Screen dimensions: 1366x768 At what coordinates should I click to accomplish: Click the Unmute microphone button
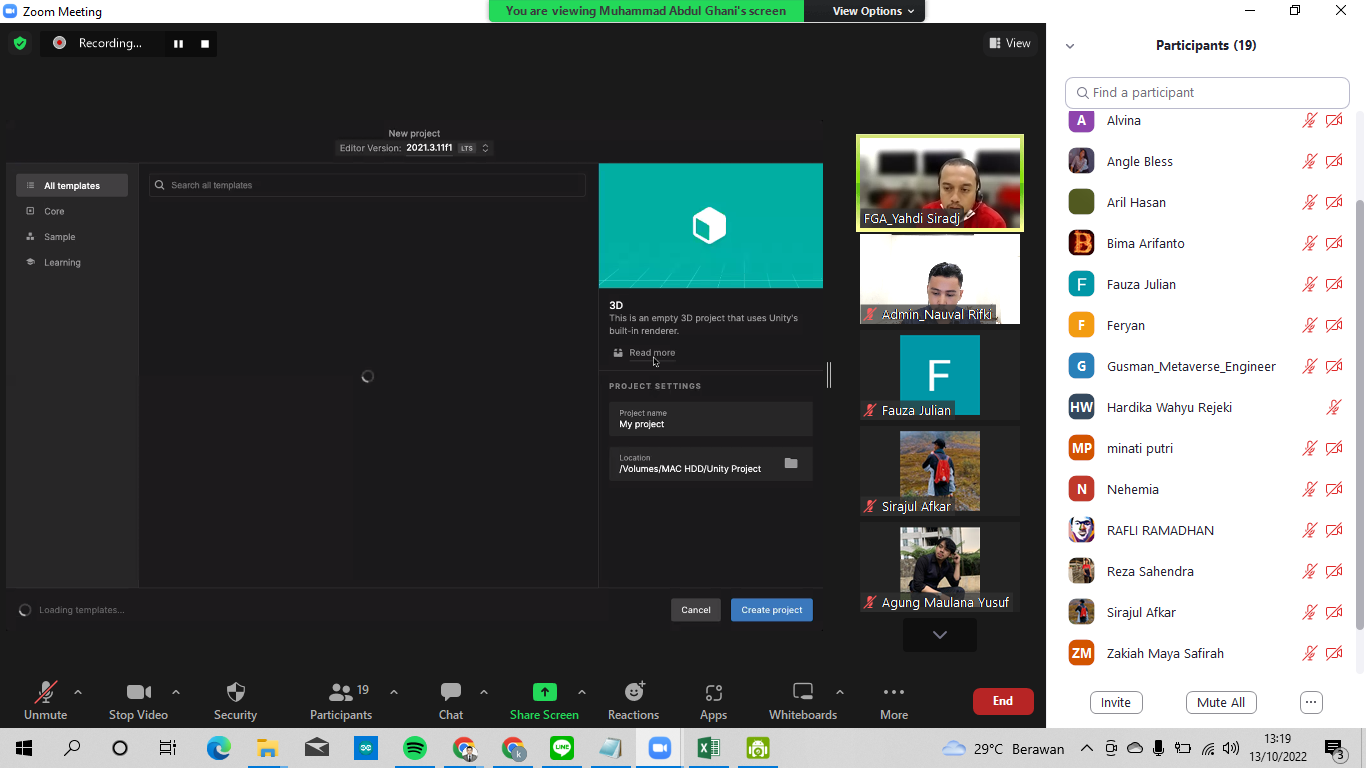tap(46, 693)
